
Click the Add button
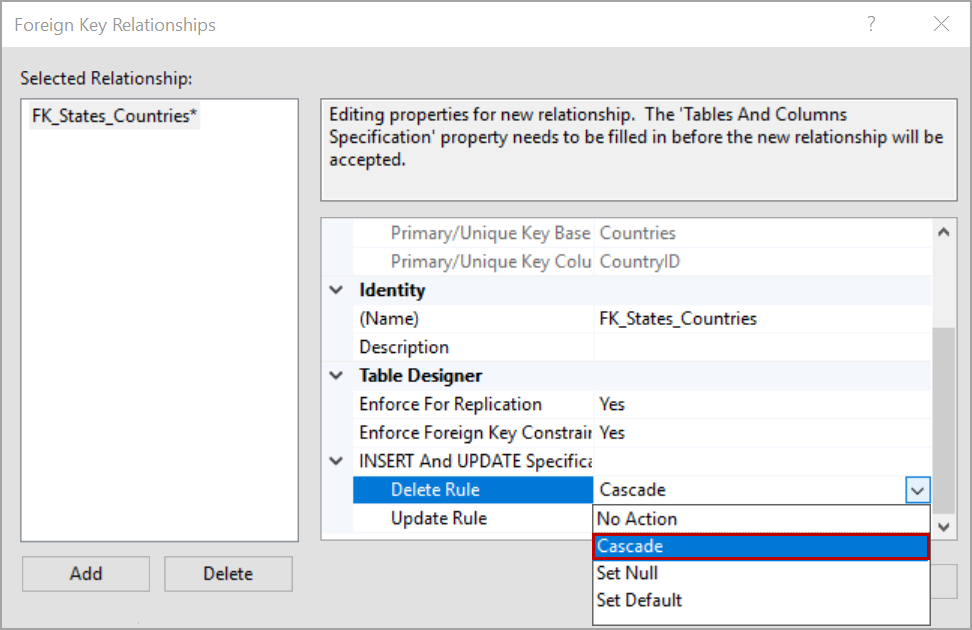coord(85,573)
